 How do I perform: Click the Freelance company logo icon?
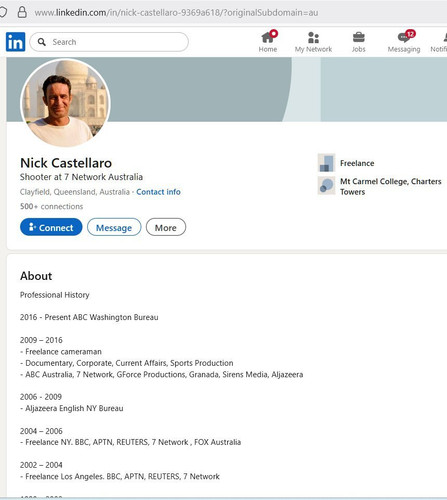326,163
